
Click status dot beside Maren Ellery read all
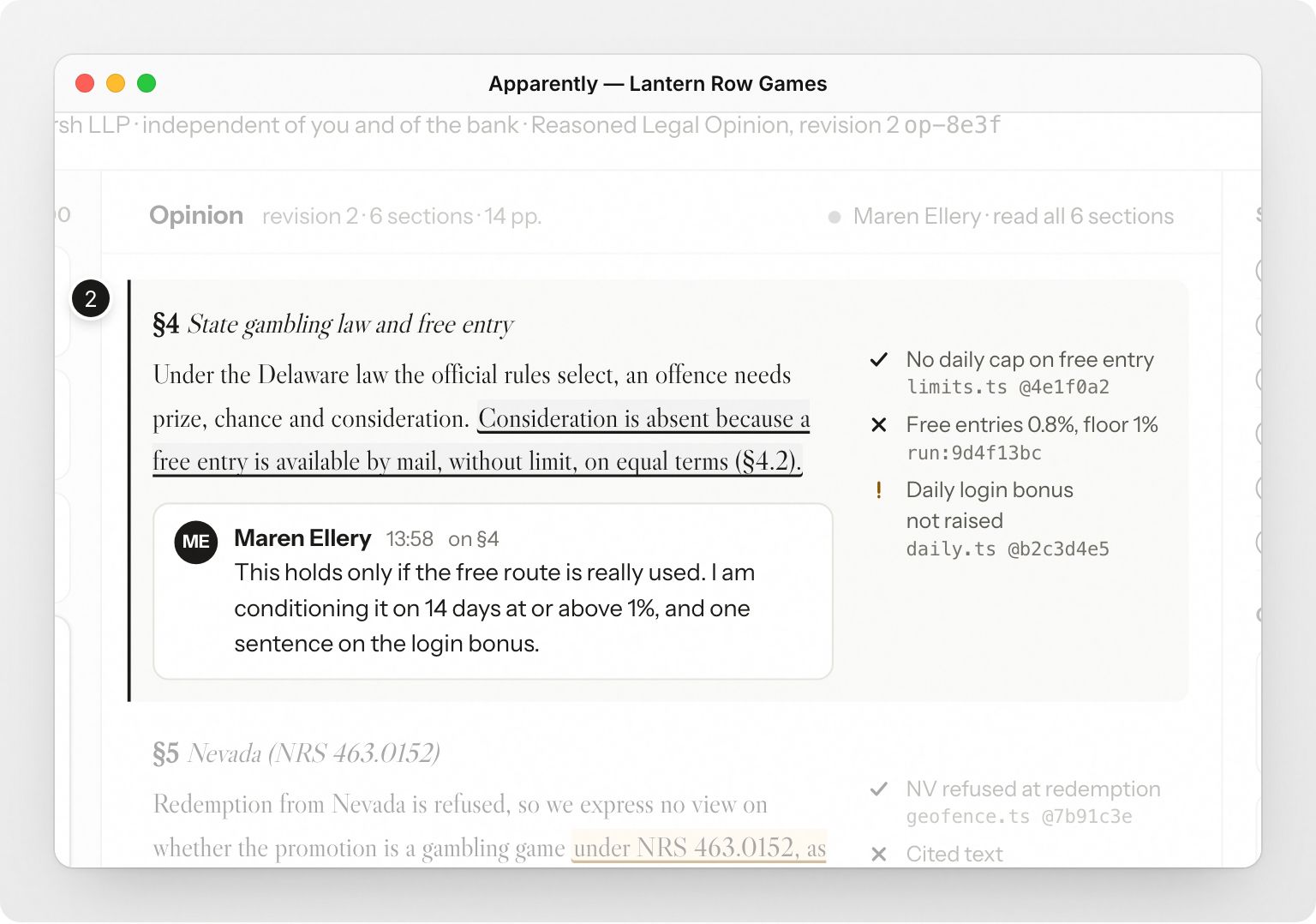point(834,218)
